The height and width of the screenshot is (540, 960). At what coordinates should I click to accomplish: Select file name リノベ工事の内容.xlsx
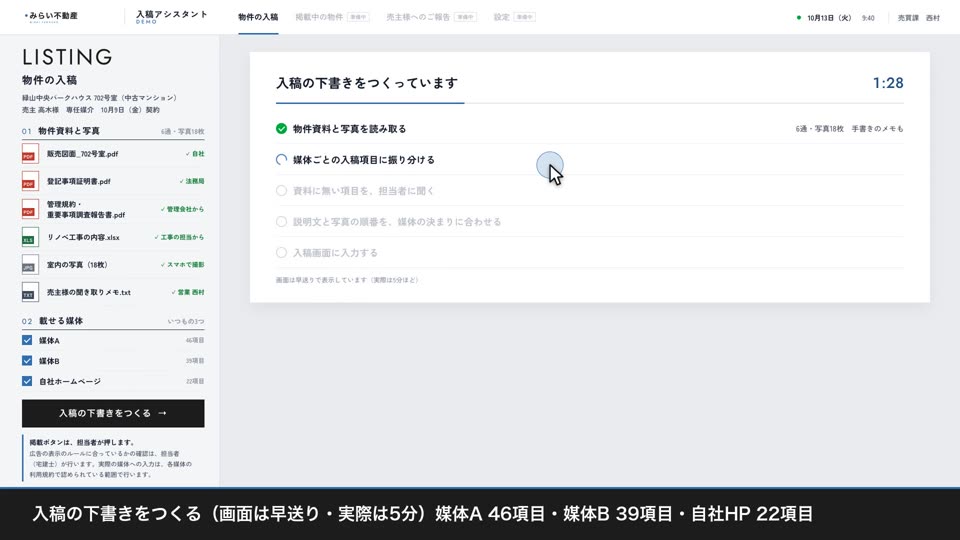tap(83, 237)
